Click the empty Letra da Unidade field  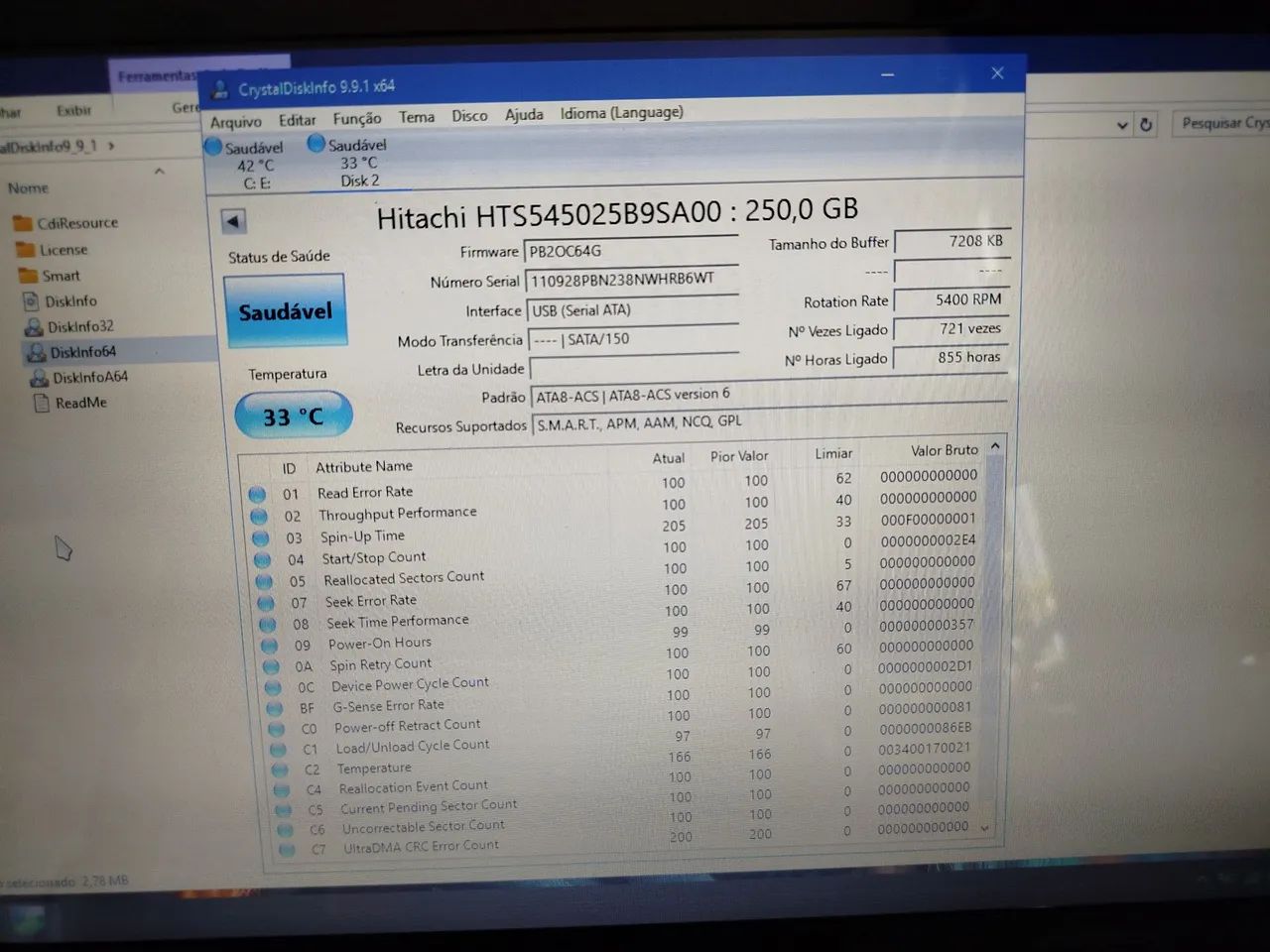coord(635,368)
